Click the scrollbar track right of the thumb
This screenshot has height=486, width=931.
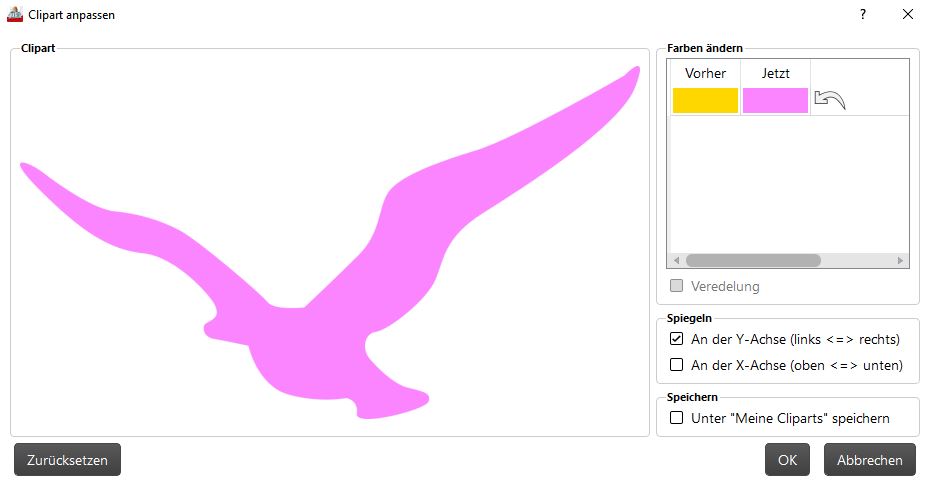[857, 261]
